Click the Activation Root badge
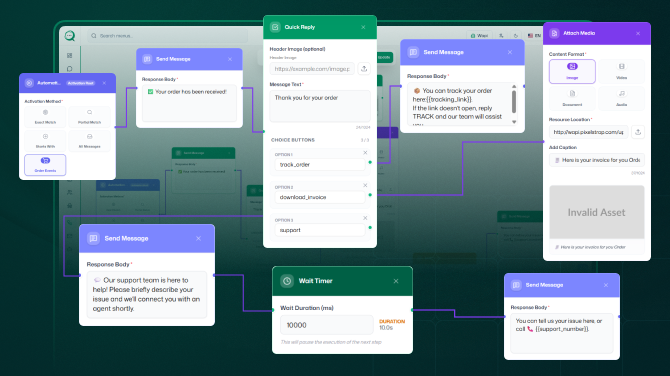The image size is (670, 376). [x=81, y=83]
